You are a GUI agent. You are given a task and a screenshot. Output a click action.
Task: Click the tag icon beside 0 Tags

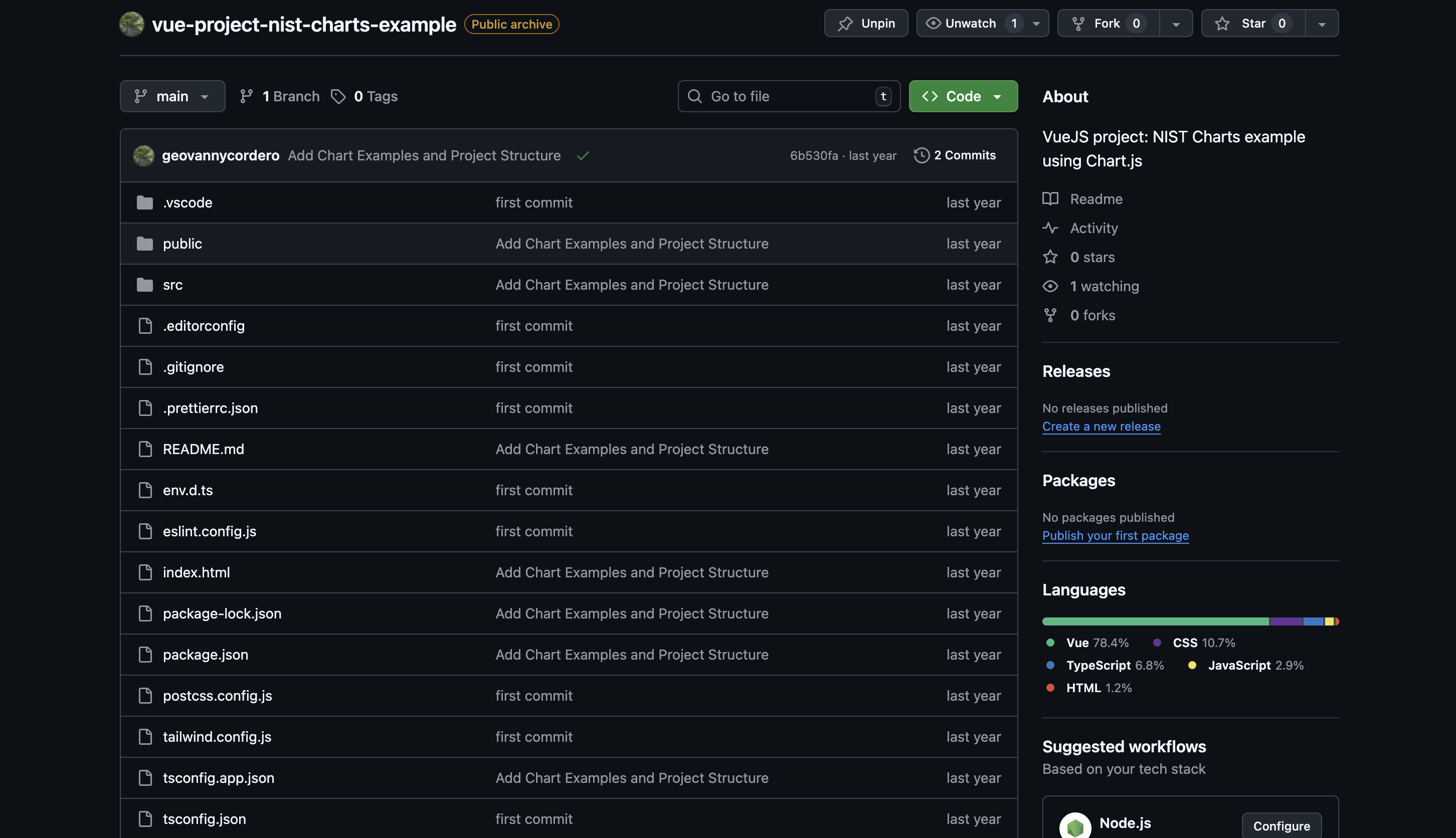338,96
